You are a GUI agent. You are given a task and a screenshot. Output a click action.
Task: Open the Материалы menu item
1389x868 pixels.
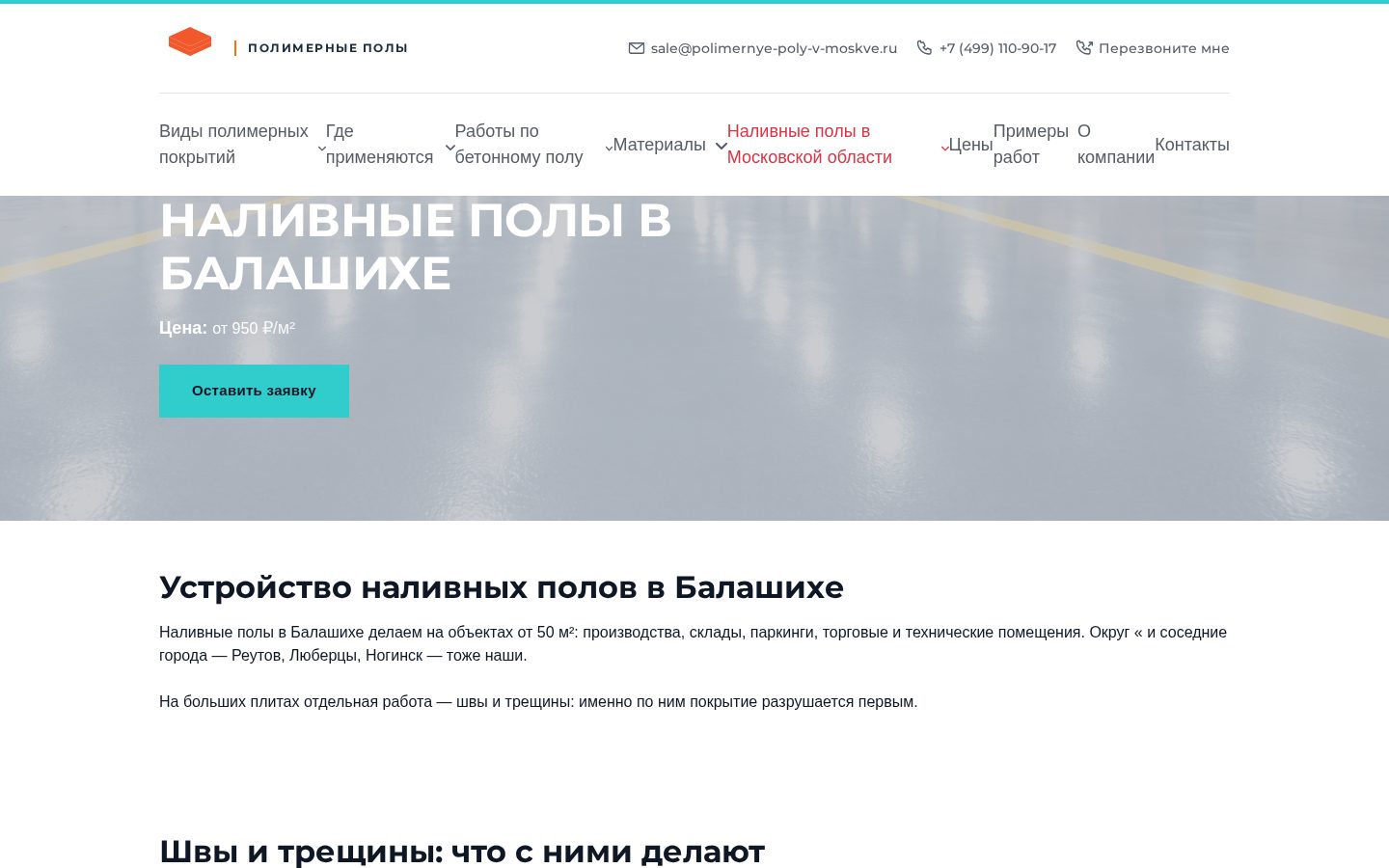[659, 145]
